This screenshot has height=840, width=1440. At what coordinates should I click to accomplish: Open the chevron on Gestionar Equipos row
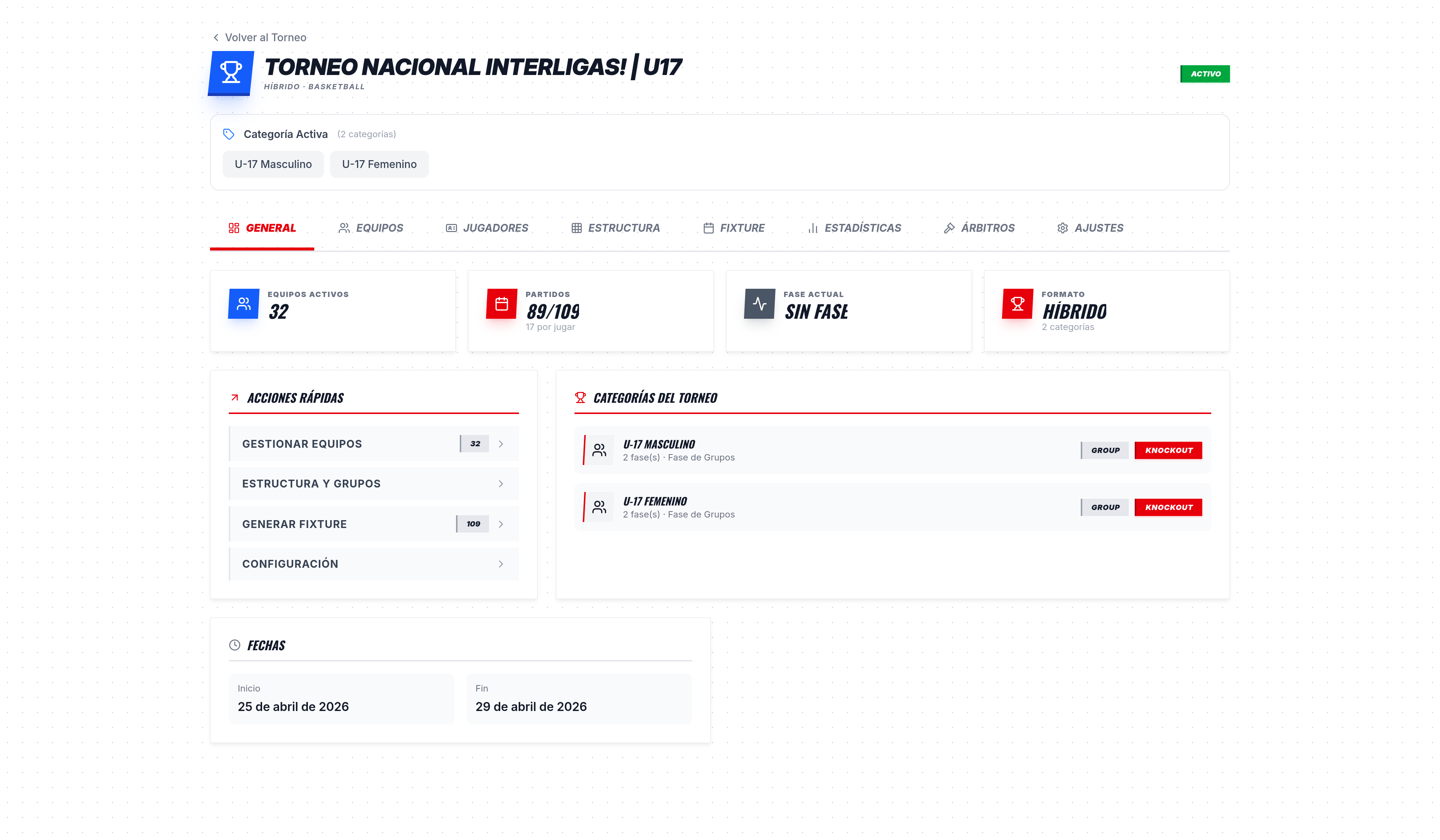point(501,444)
